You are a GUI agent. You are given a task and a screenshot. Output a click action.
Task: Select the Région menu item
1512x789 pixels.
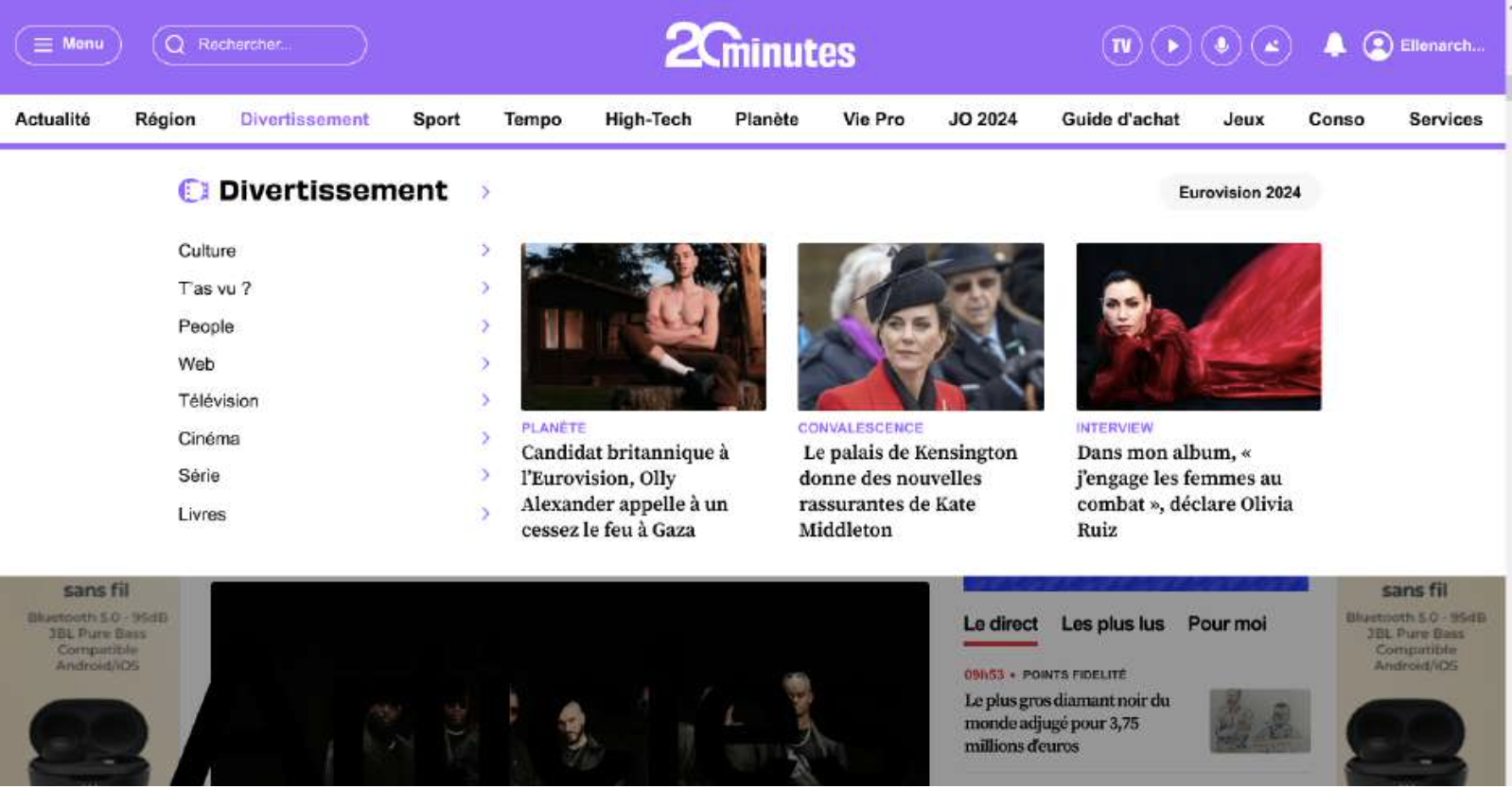166,119
